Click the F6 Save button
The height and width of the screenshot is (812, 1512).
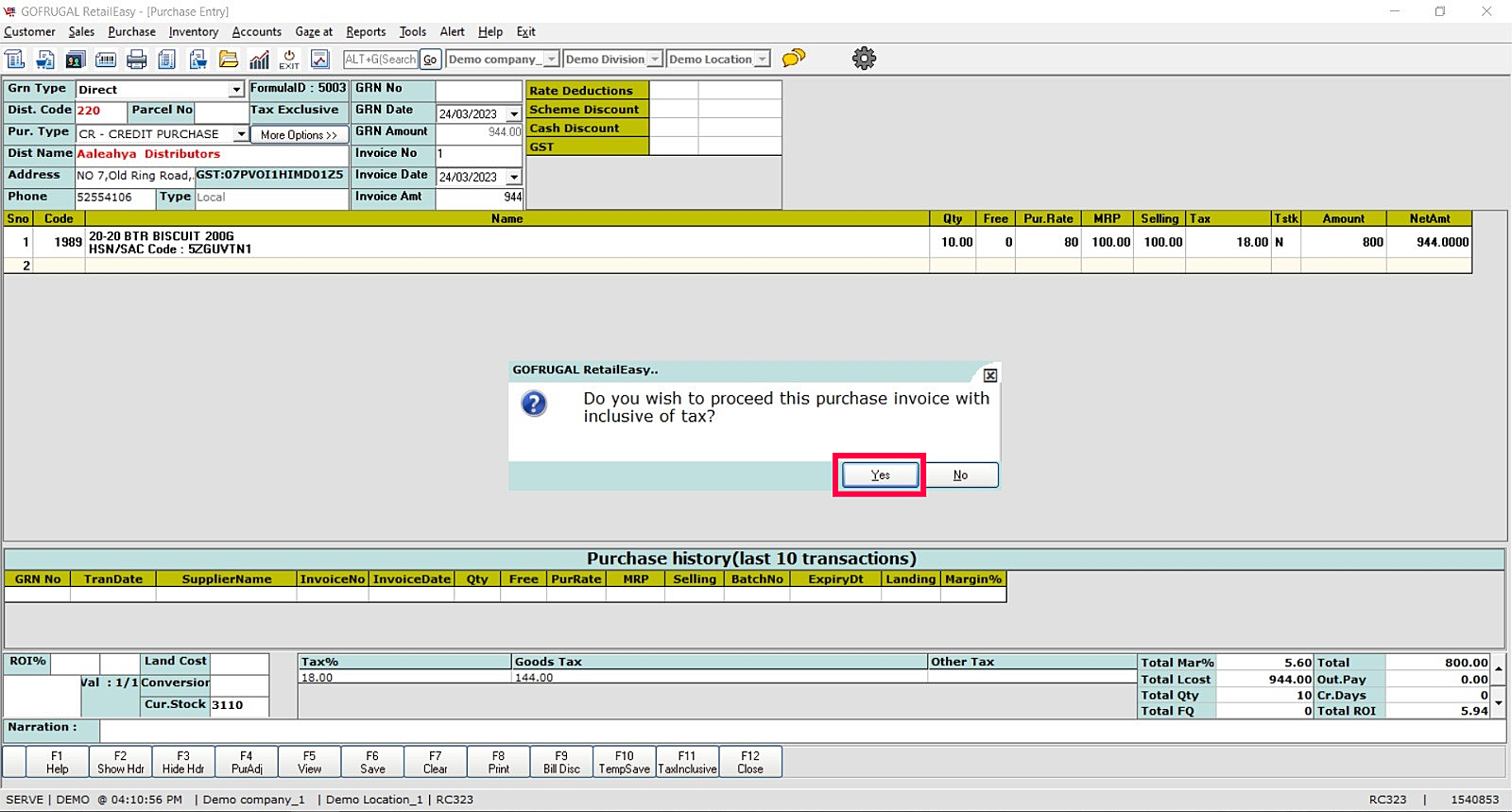(372, 762)
